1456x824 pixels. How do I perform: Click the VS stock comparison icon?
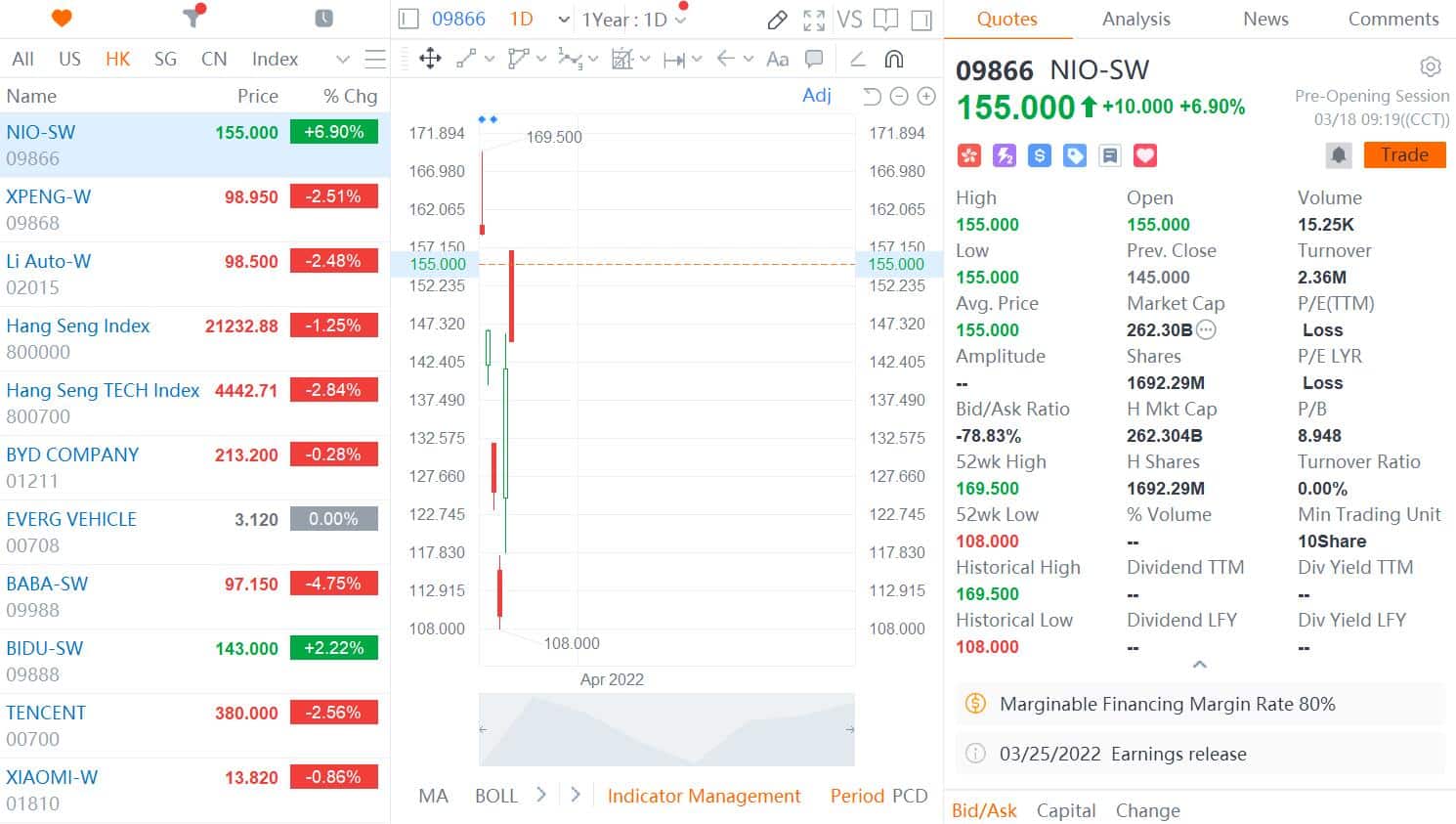click(849, 20)
